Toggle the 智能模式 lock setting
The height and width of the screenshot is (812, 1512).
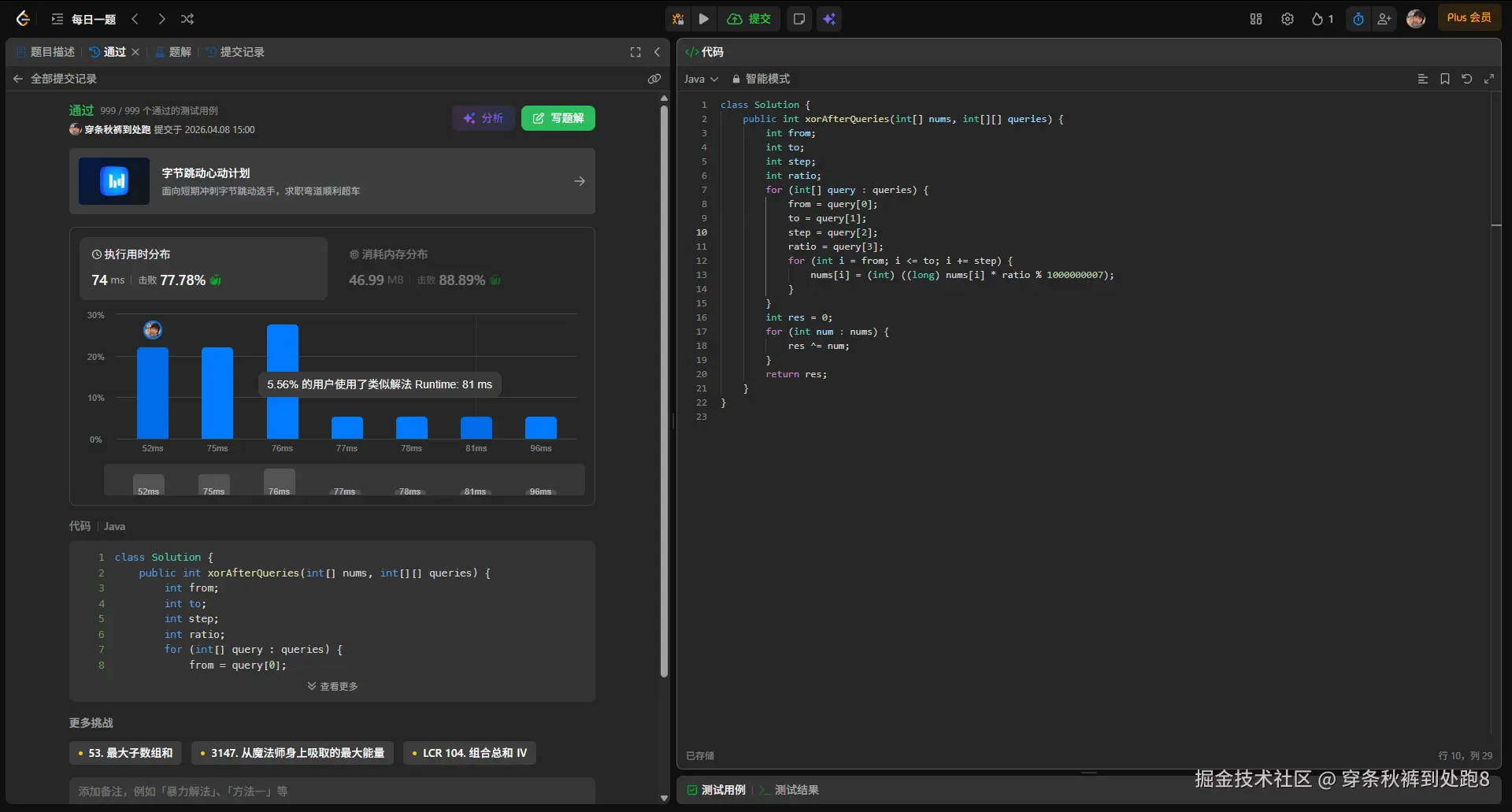pyautogui.click(x=760, y=79)
